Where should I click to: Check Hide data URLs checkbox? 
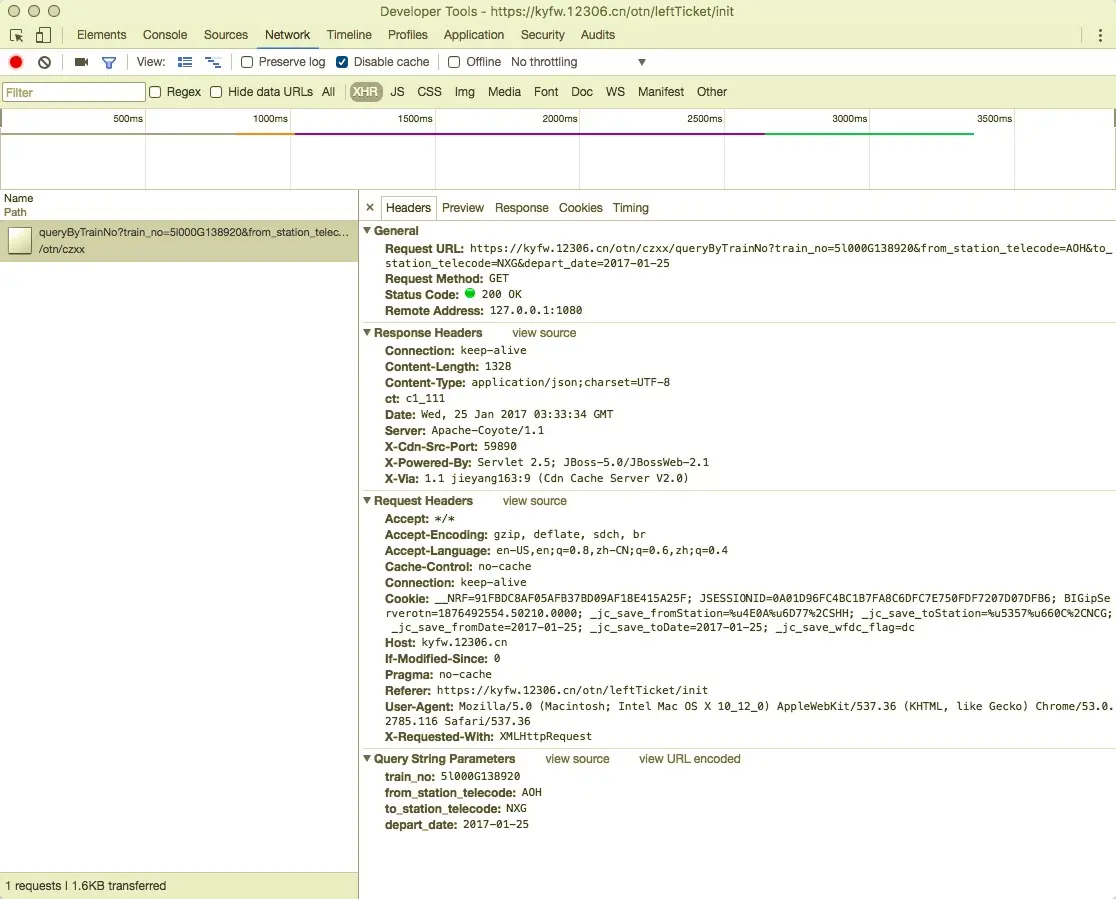pos(216,92)
